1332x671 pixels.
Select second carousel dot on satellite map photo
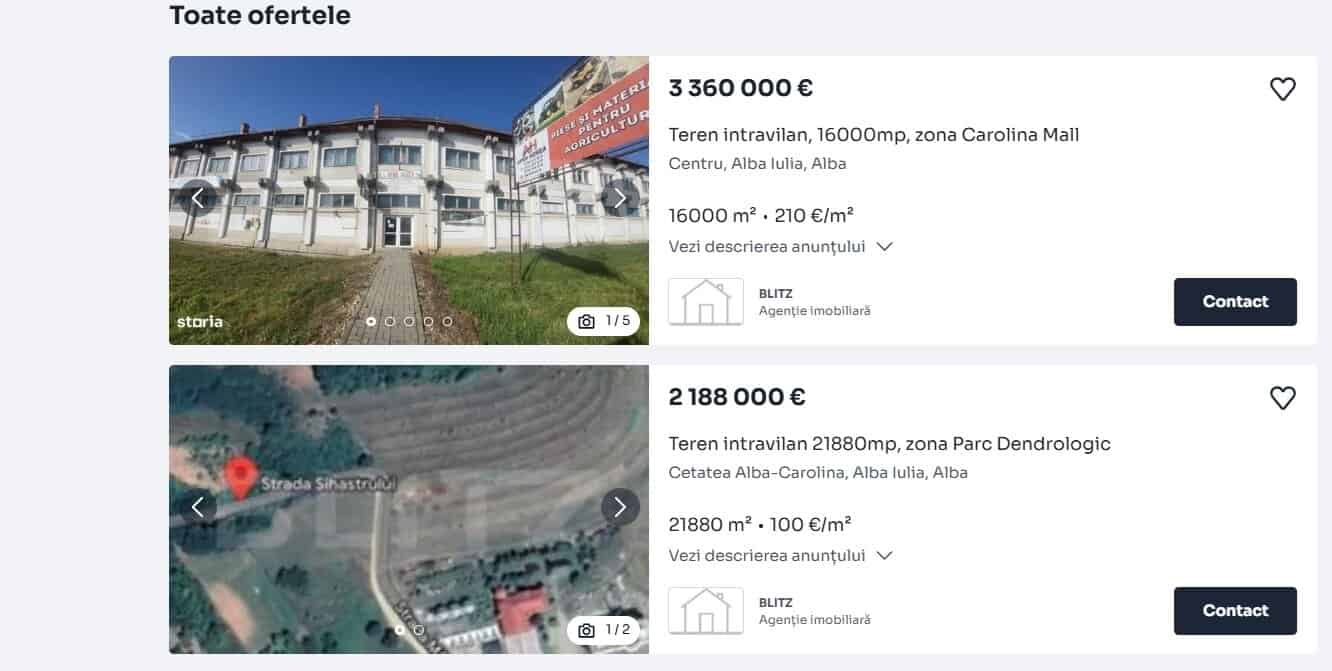pyautogui.click(x=418, y=630)
